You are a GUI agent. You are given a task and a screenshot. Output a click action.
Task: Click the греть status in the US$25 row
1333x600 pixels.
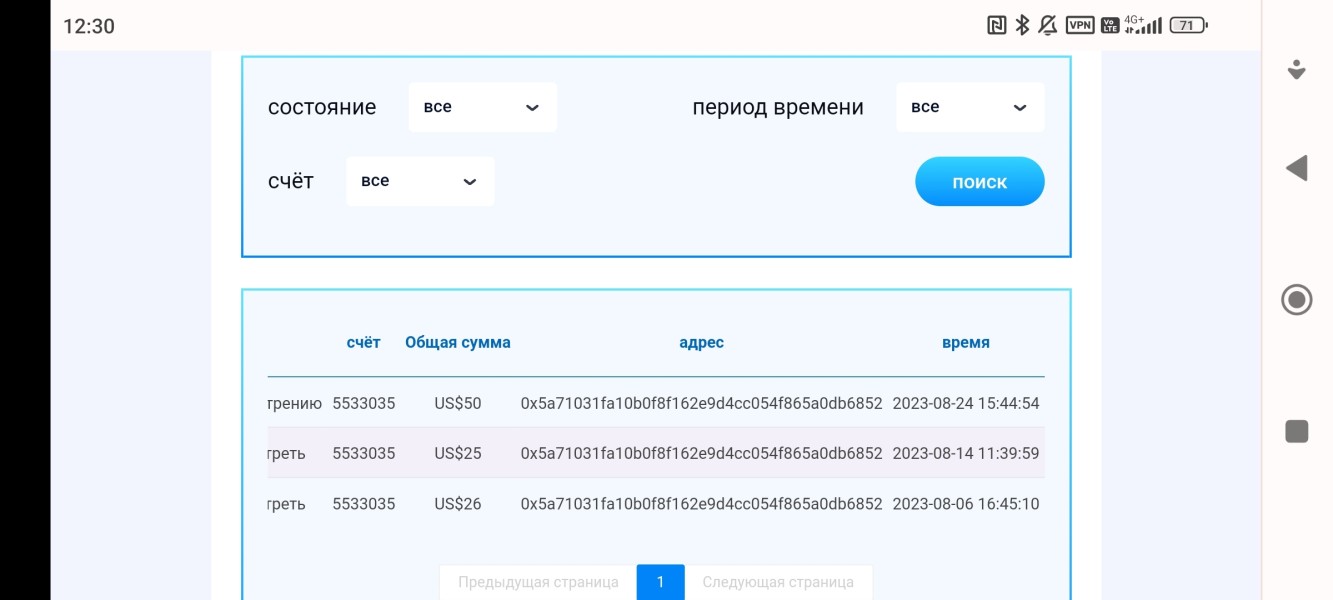(x=287, y=455)
